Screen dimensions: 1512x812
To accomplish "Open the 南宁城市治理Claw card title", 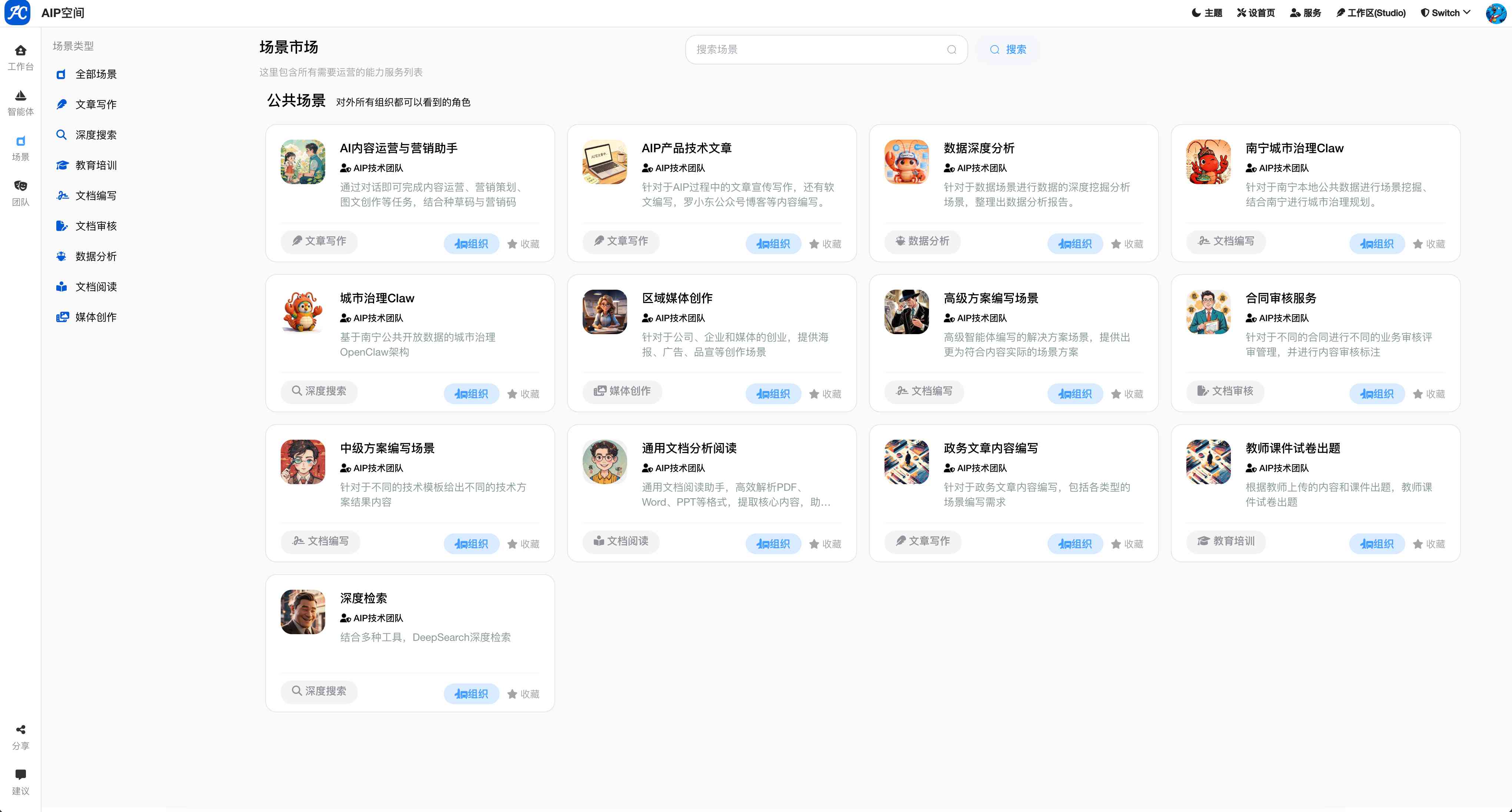I will point(1294,149).
